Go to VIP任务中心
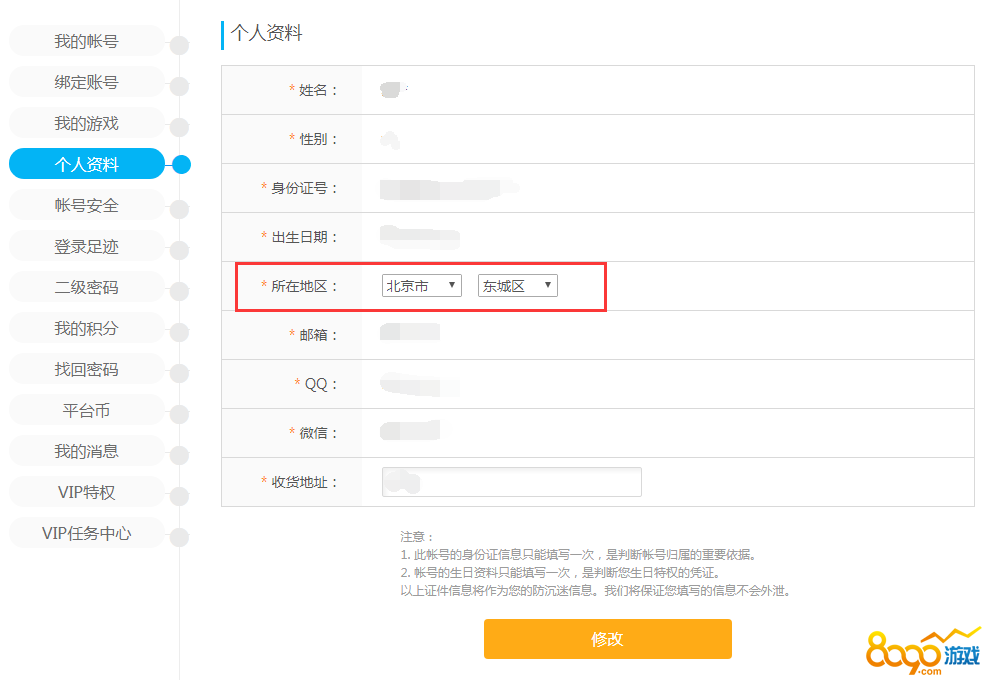 coord(86,533)
